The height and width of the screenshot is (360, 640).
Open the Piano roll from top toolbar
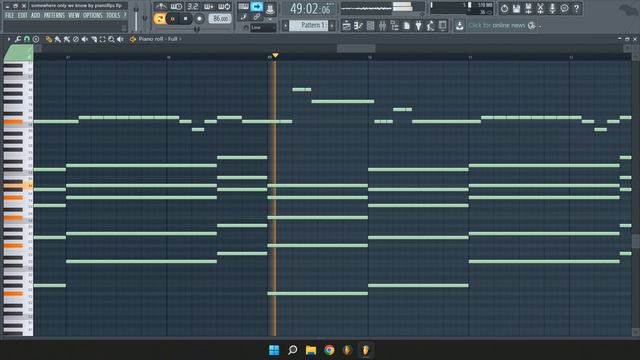(358, 26)
